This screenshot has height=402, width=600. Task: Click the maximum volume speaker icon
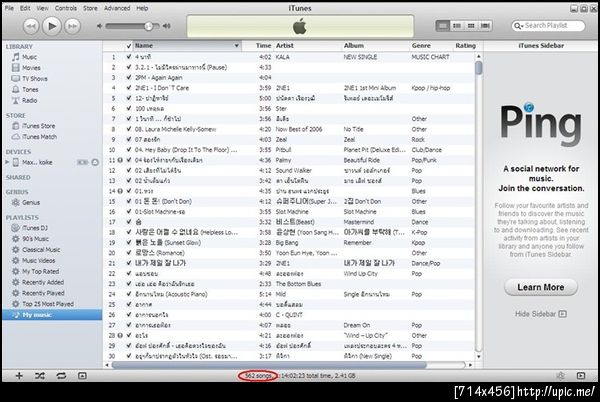(166, 26)
